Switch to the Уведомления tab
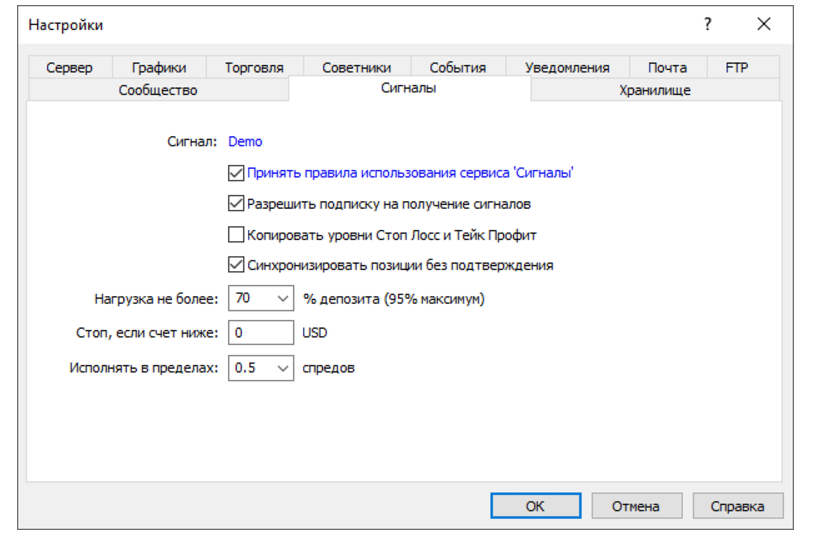The width and height of the screenshot is (816, 545). [x=567, y=68]
